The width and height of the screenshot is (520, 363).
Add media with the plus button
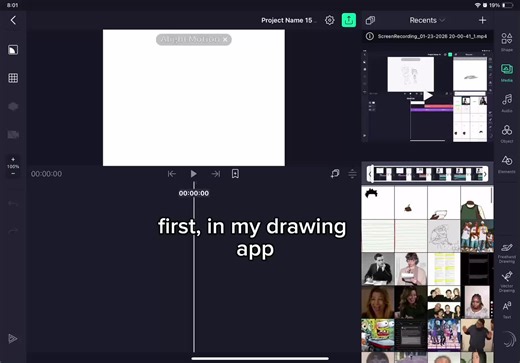point(482,20)
